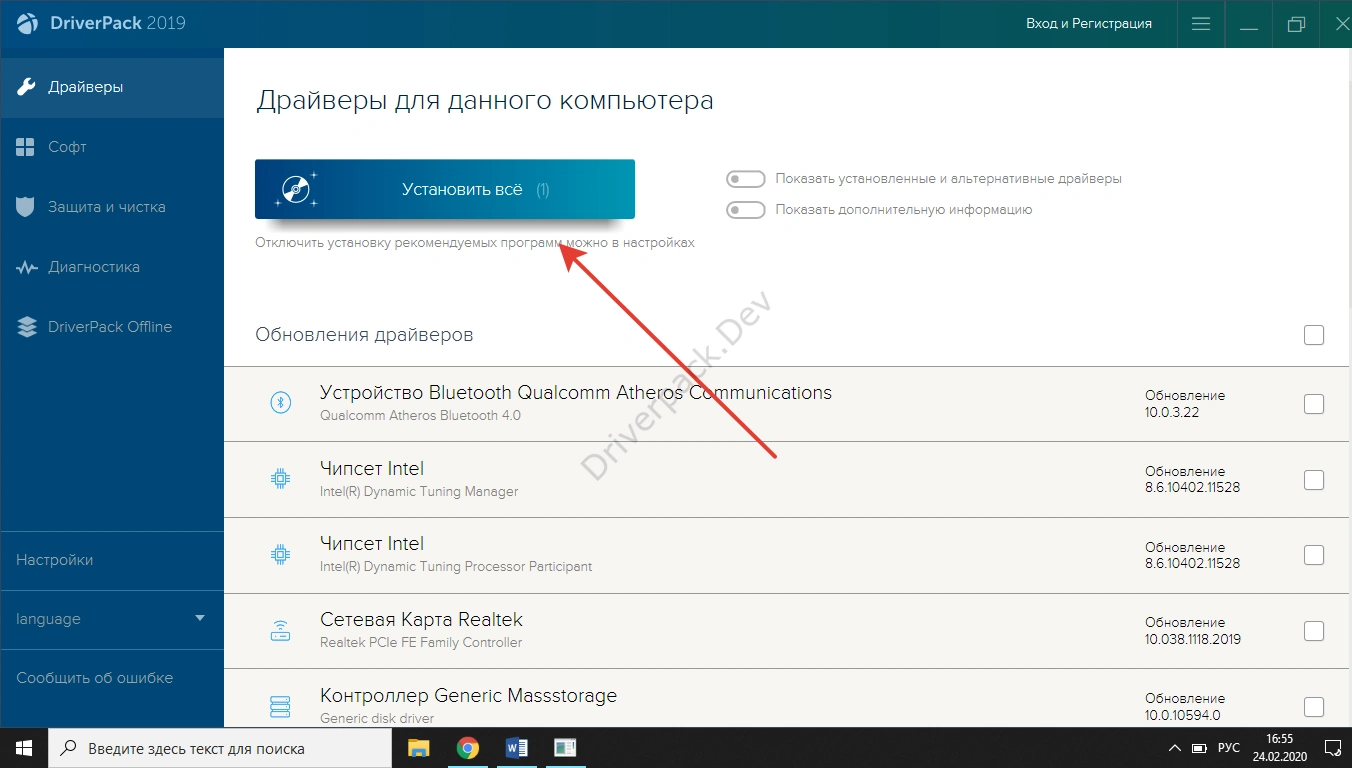Switch to Microsoft Word on the taskbar
This screenshot has height=768, width=1352.
coord(516,748)
